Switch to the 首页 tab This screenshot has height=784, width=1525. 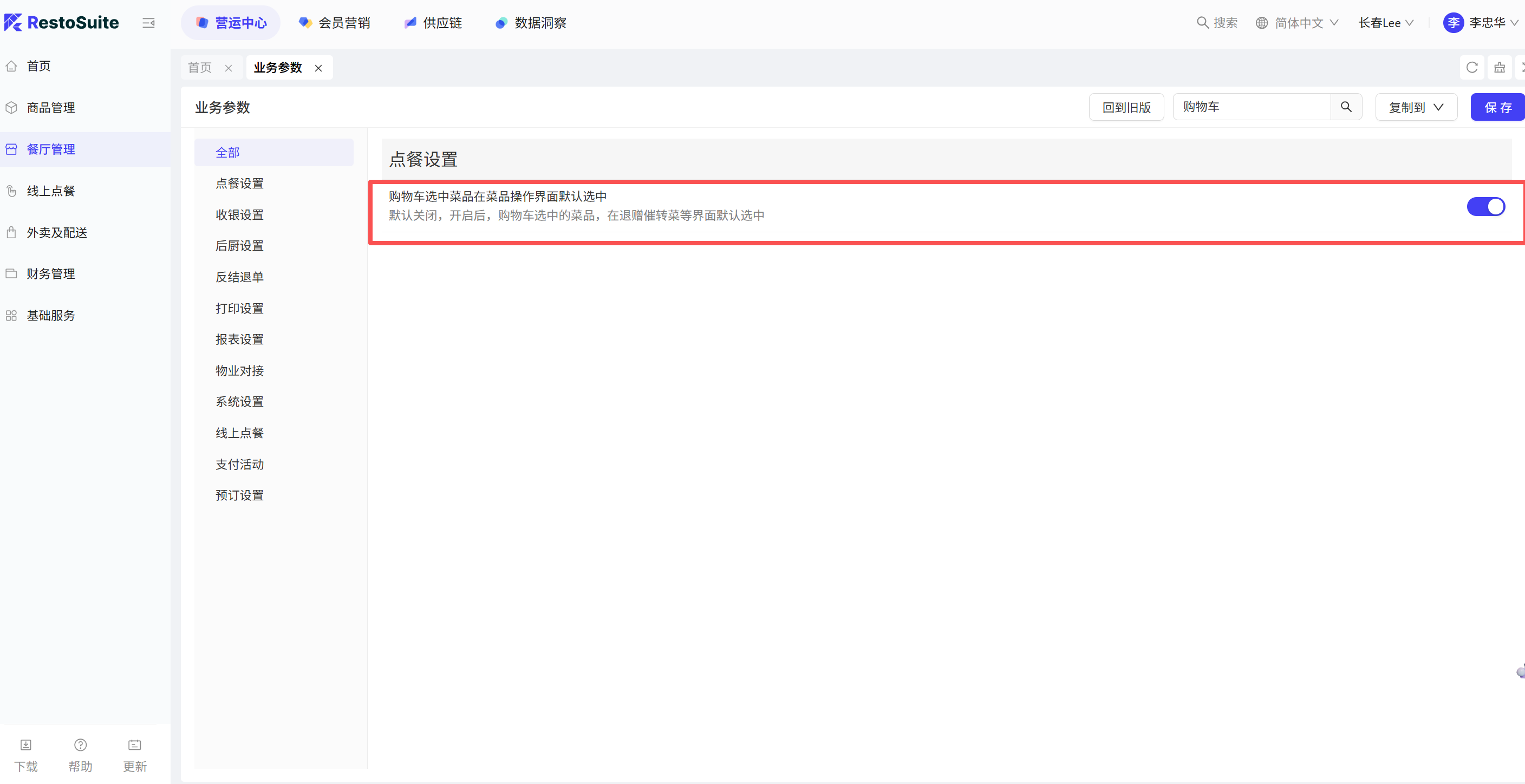(x=200, y=68)
